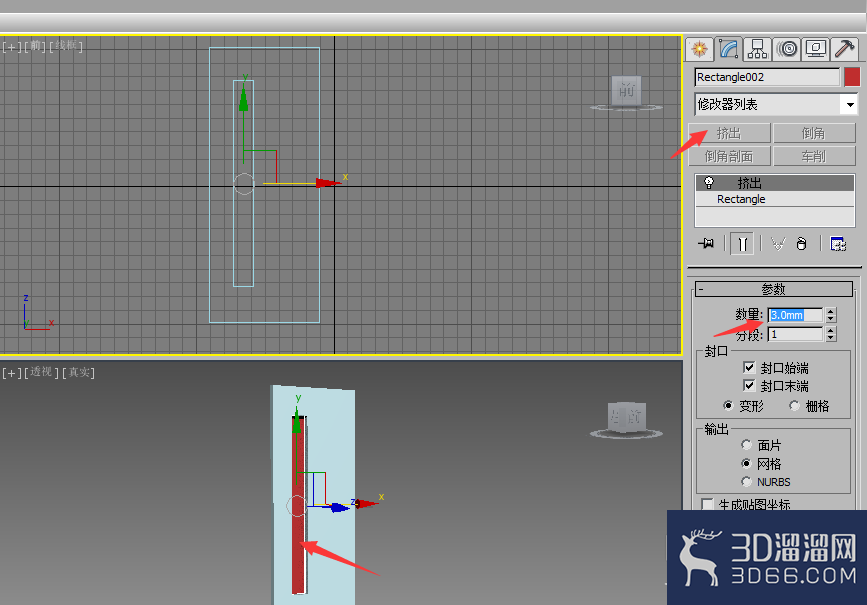Click the 车削 modifier button

[814, 157]
